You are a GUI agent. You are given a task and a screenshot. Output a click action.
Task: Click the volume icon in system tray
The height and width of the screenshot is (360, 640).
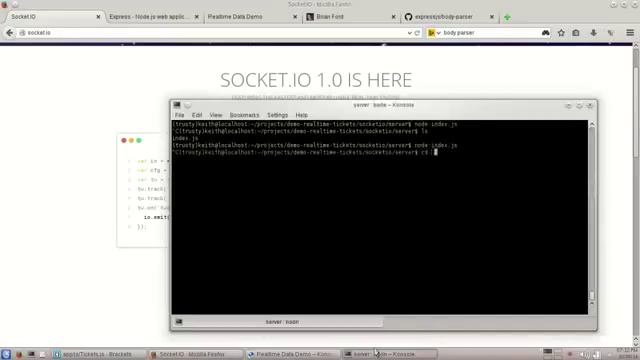pyautogui.click(x=583, y=354)
